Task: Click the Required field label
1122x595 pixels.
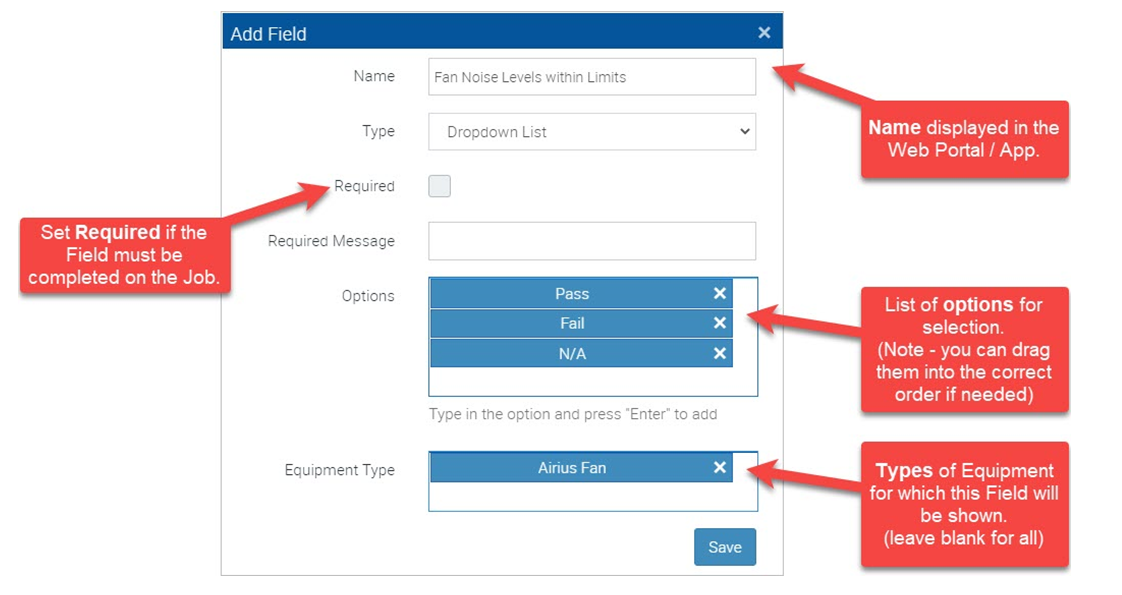Action: click(x=364, y=186)
